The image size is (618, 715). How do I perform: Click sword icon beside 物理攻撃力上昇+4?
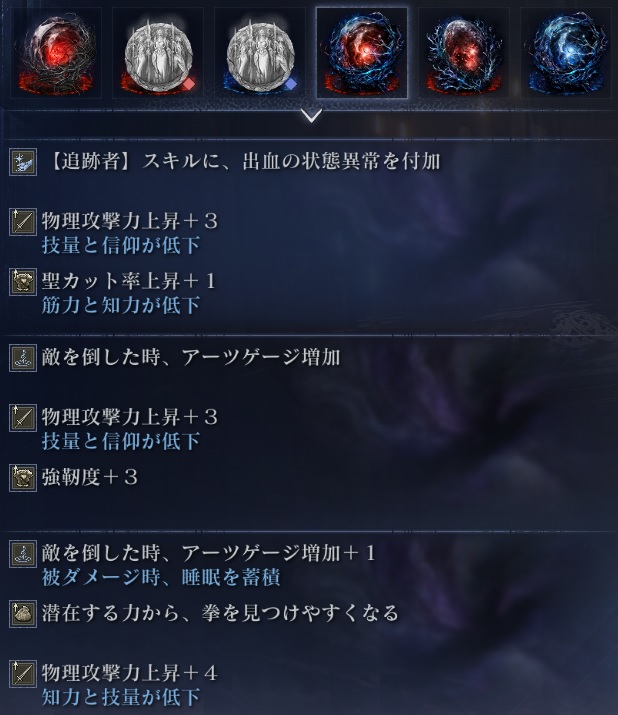coord(23,674)
